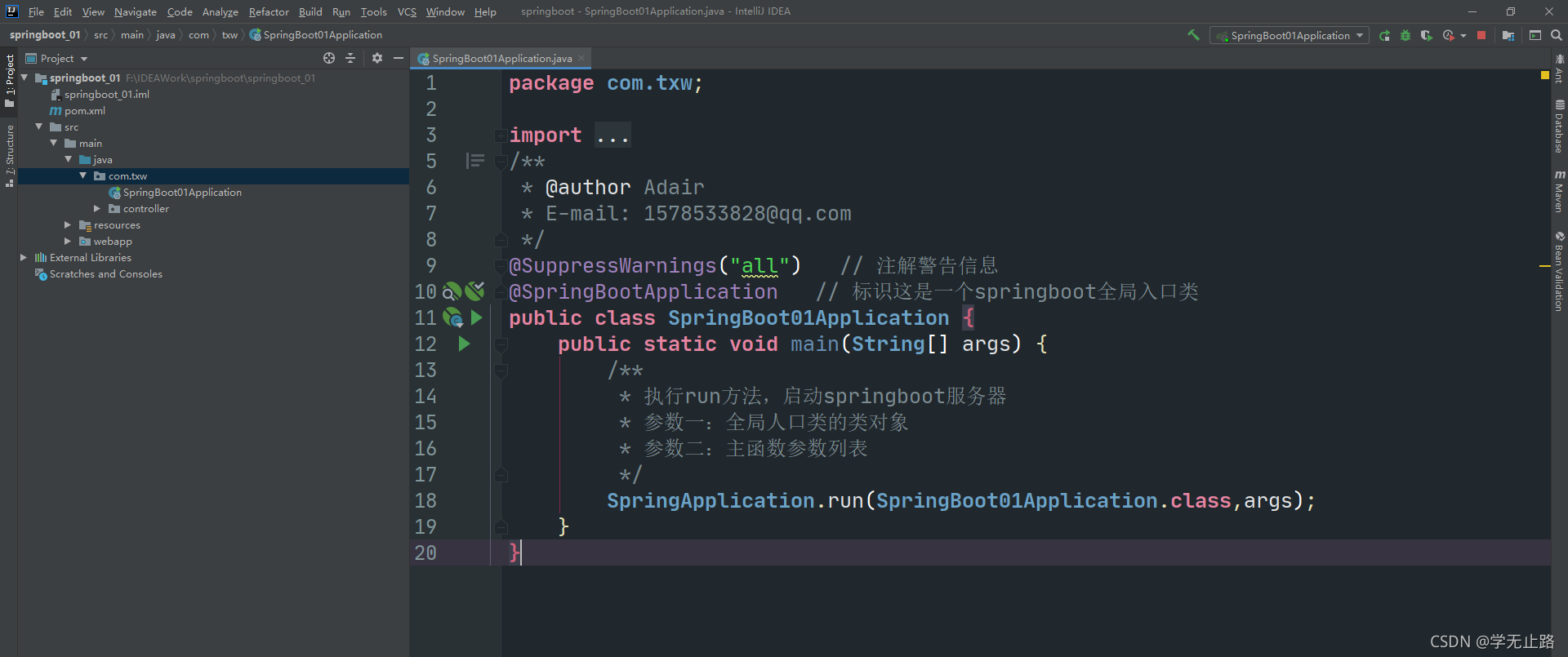The width and height of the screenshot is (1568, 657).
Task: Collapse the main folder node
Action: (x=54, y=143)
